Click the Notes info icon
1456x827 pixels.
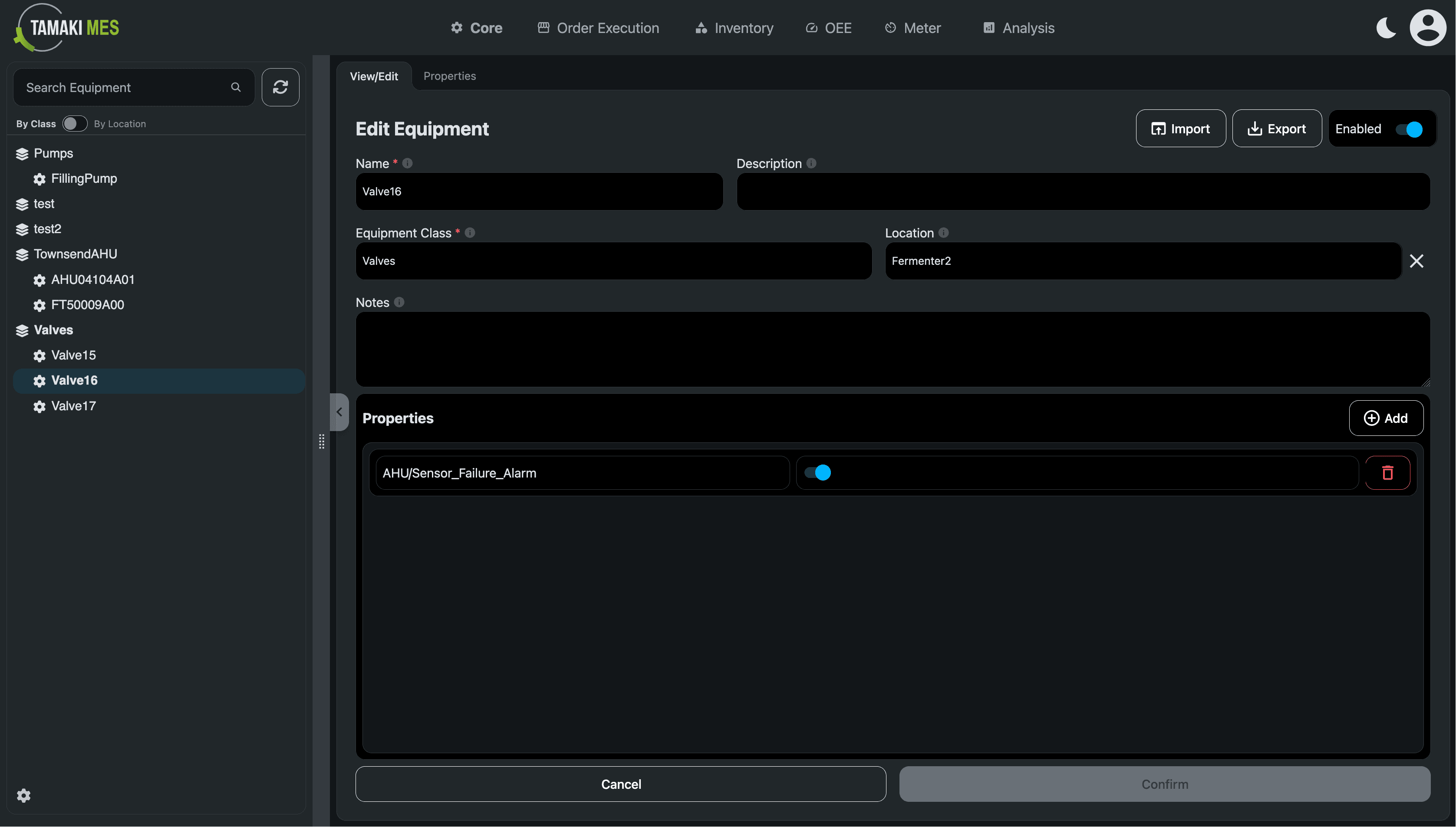pyautogui.click(x=399, y=302)
